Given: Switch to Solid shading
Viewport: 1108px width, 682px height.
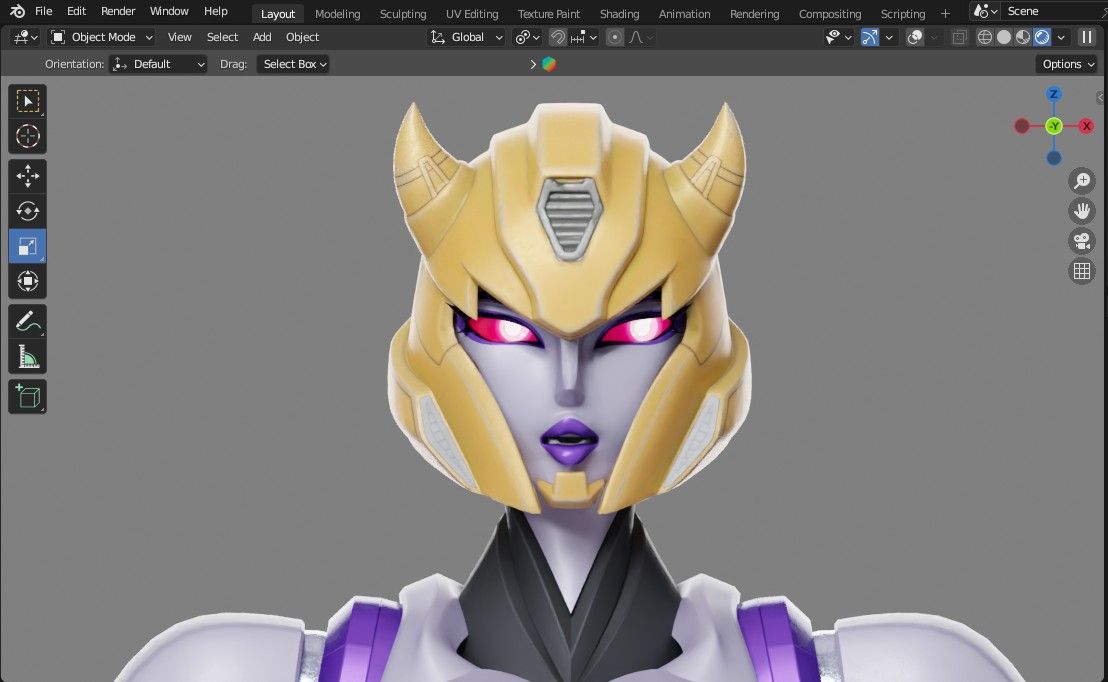Looking at the screenshot, I should (x=1003, y=37).
